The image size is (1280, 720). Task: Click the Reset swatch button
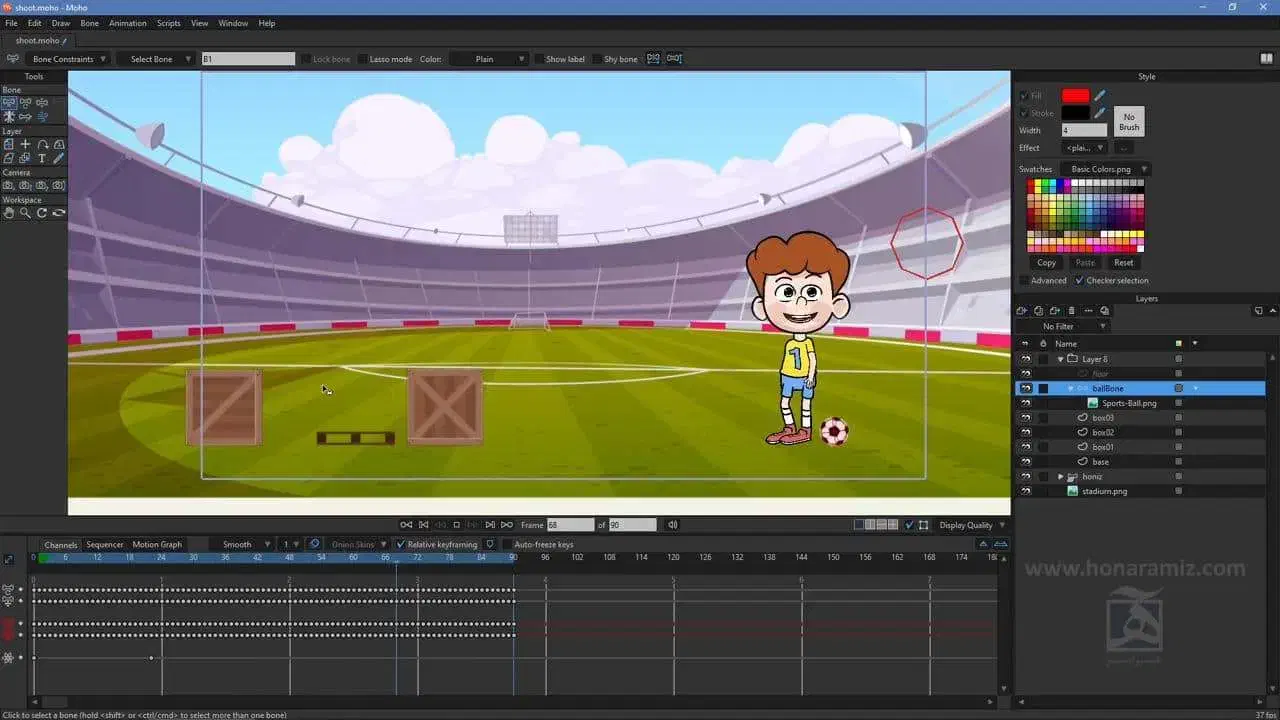tap(1124, 263)
